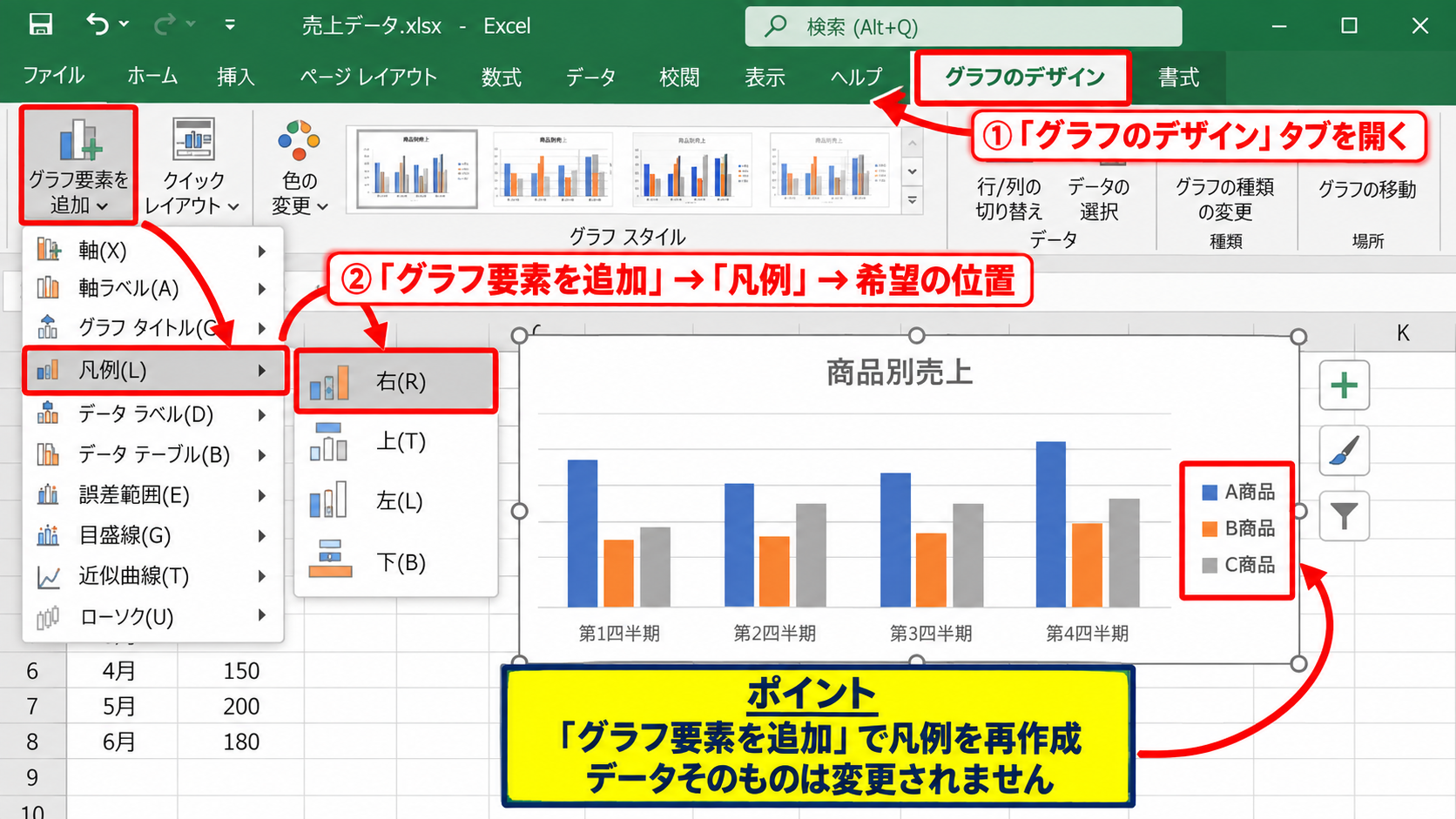Image resolution: width=1456 pixels, height=819 pixels.
Task: Click データの選択 button
Action: click(x=1098, y=198)
